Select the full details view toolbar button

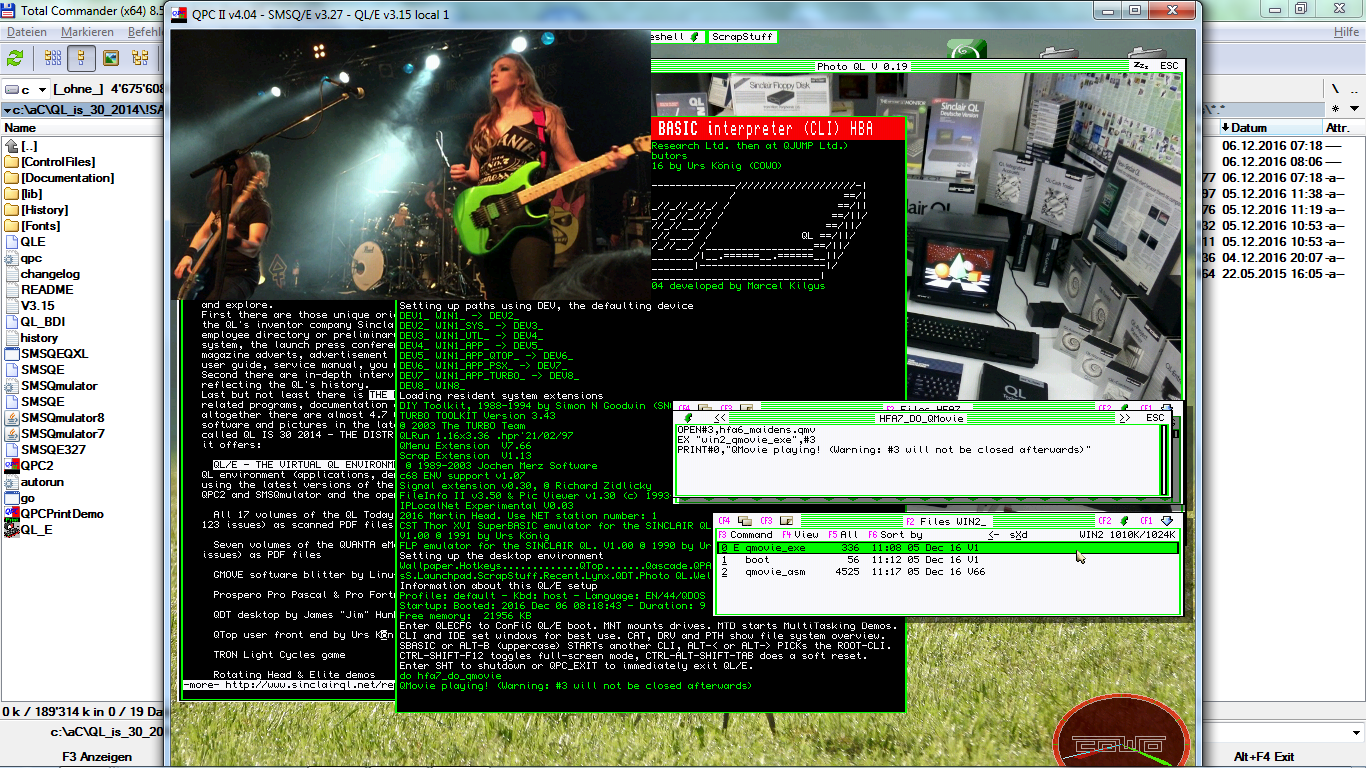pyautogui.click(x=81, y=58)
